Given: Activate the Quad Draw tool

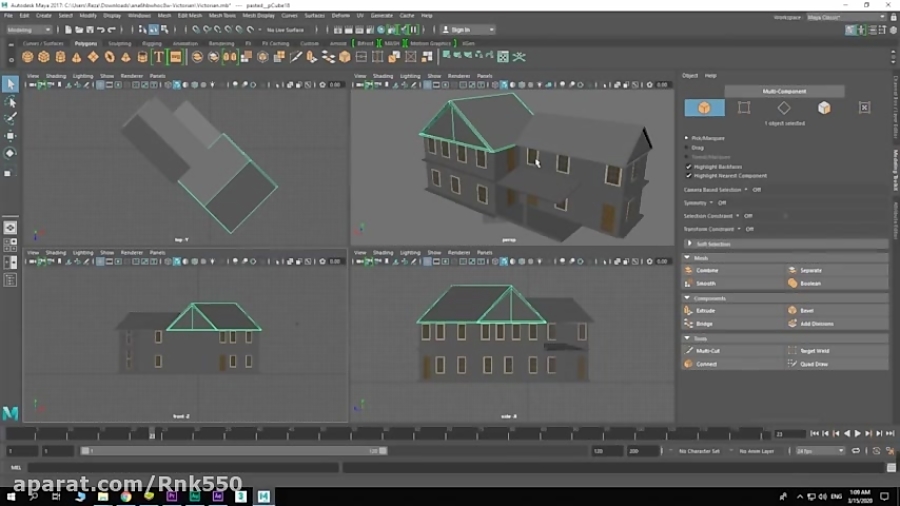Looking at the screenshot, I should (x=813, y=364).
